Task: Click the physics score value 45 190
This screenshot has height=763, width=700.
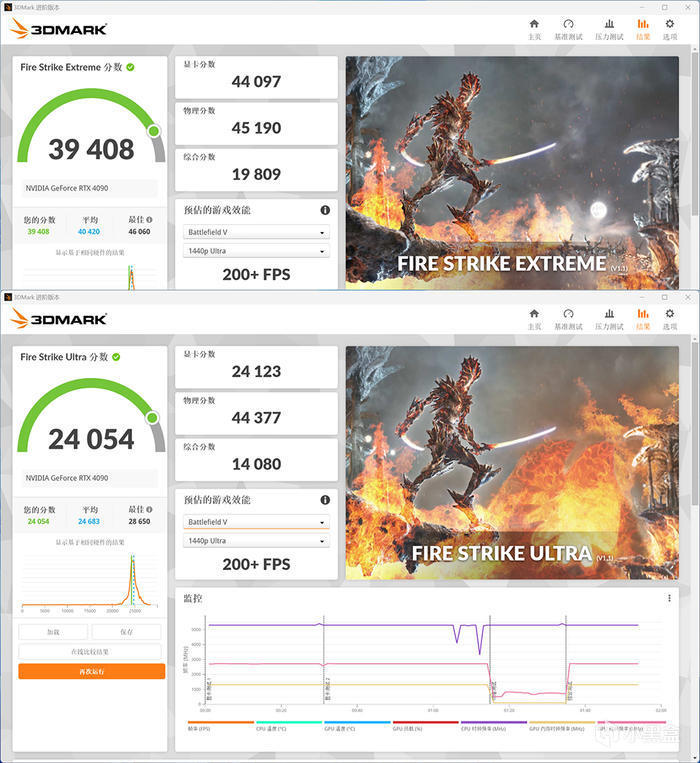Action: (256, 127)
